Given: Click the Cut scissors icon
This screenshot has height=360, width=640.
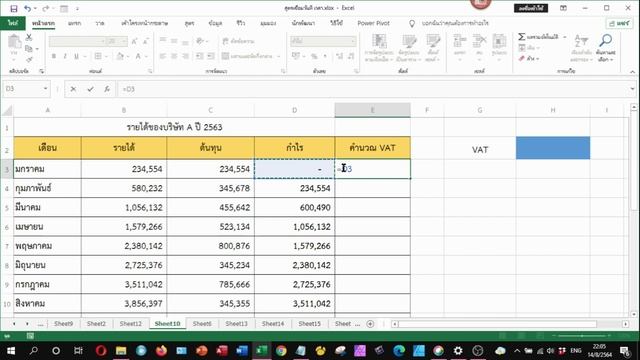Looking at the screenshot, I should (x=29, y=38).
